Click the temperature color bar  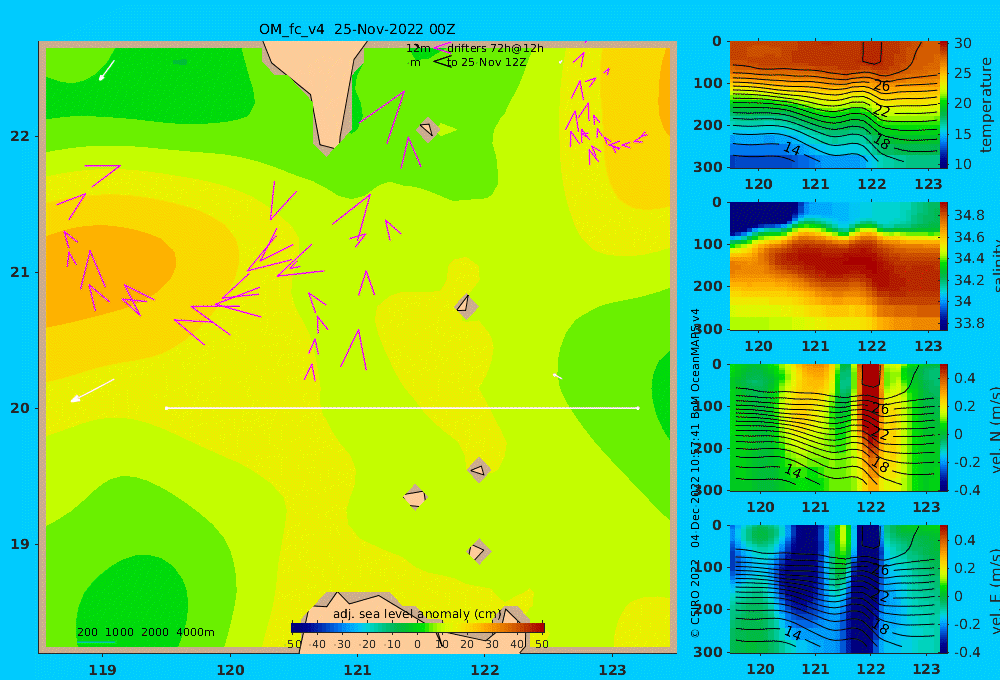(x=944, y=105)
